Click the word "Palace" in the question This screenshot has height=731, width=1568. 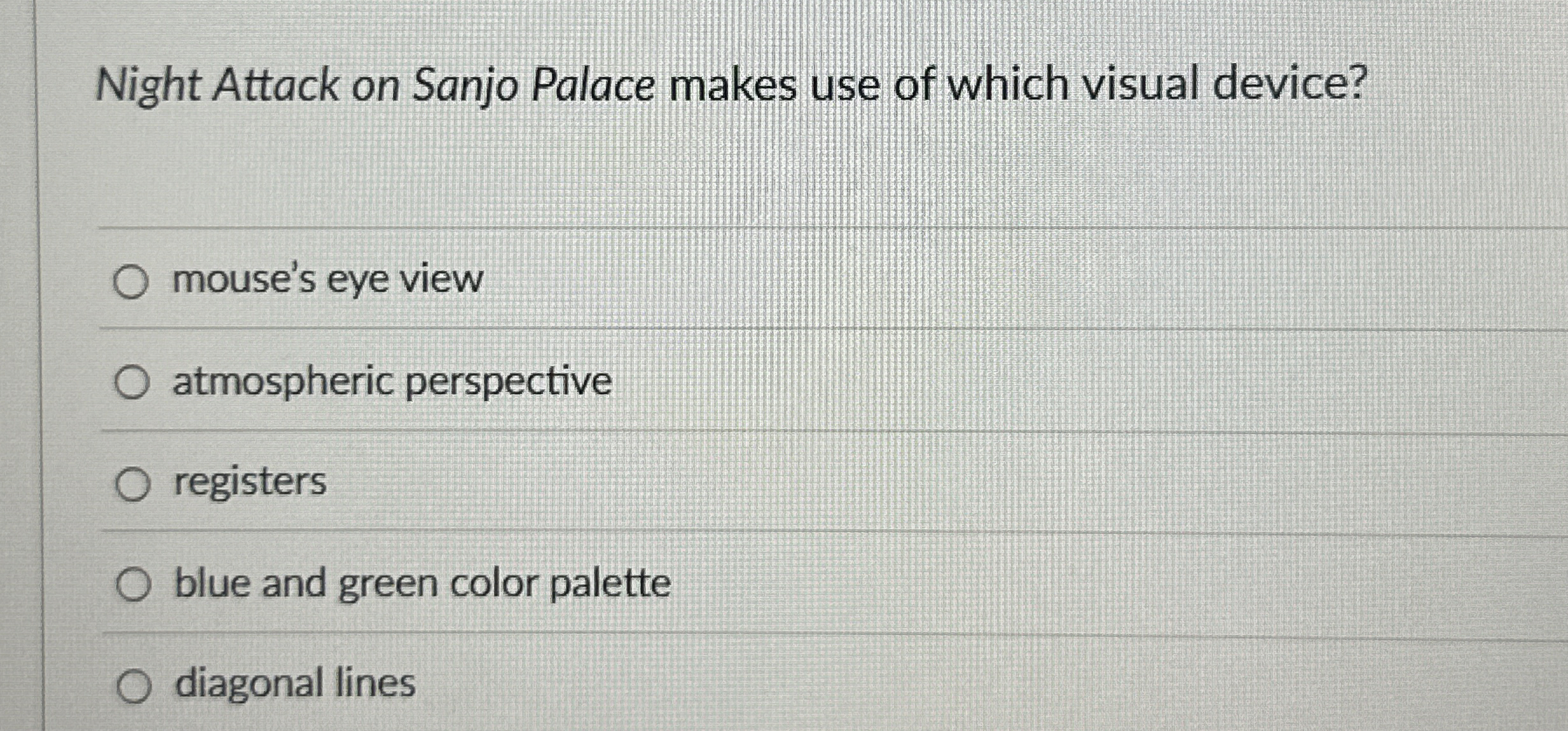(592, 85)
